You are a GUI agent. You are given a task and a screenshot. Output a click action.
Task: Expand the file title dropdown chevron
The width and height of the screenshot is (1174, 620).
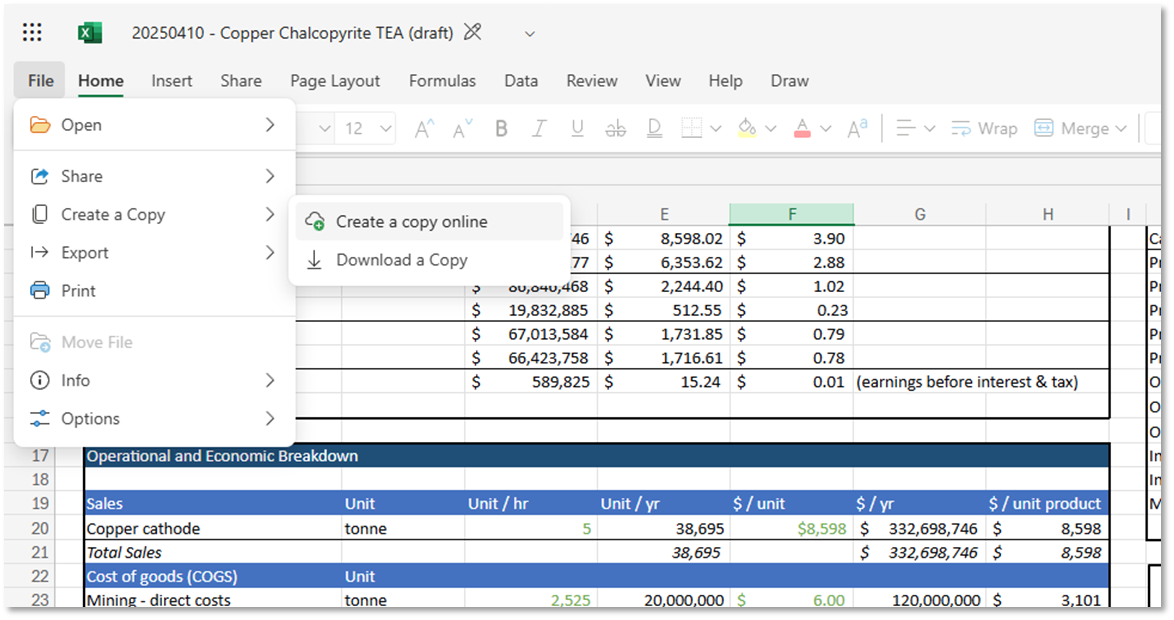pyautogui.click(x=529, y=34)
